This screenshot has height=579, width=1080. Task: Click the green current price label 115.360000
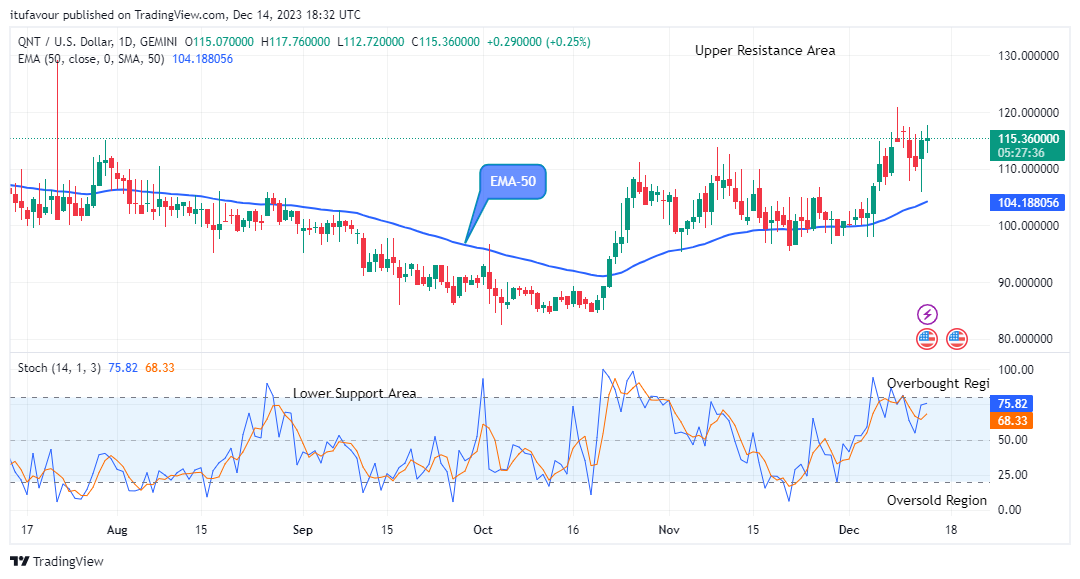pyautogui.click(x=1027, y=146)
